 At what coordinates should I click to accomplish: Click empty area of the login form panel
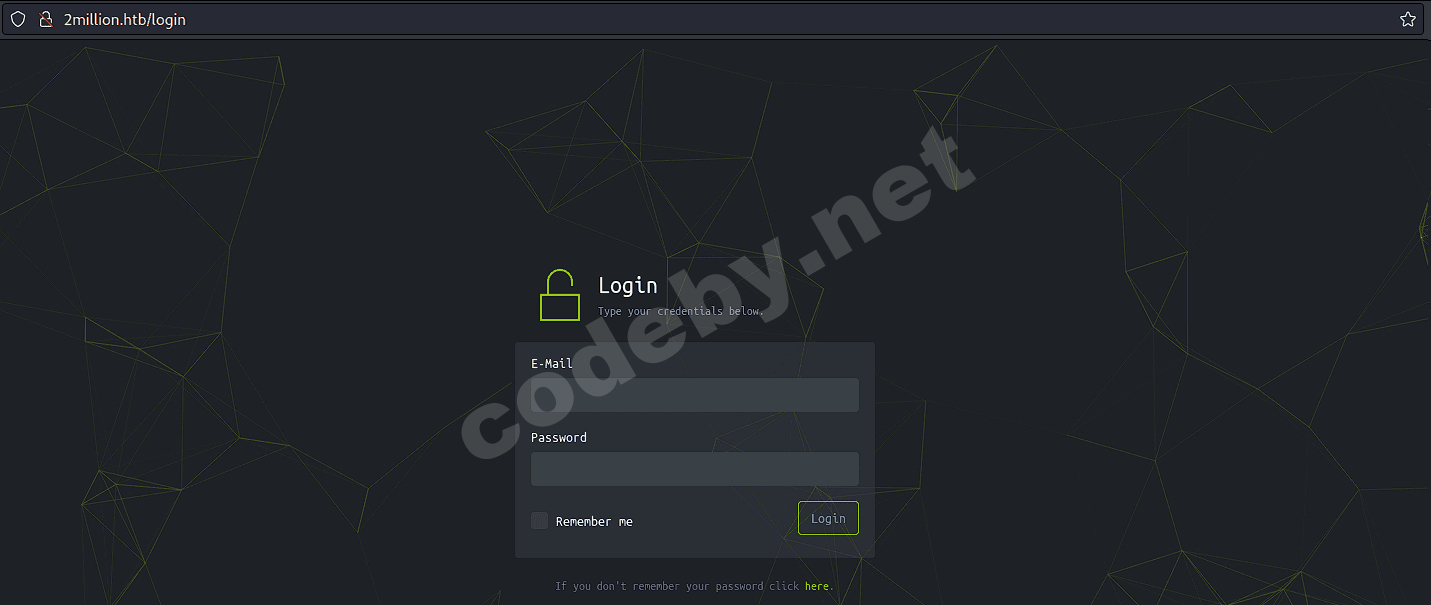[700, 543]
